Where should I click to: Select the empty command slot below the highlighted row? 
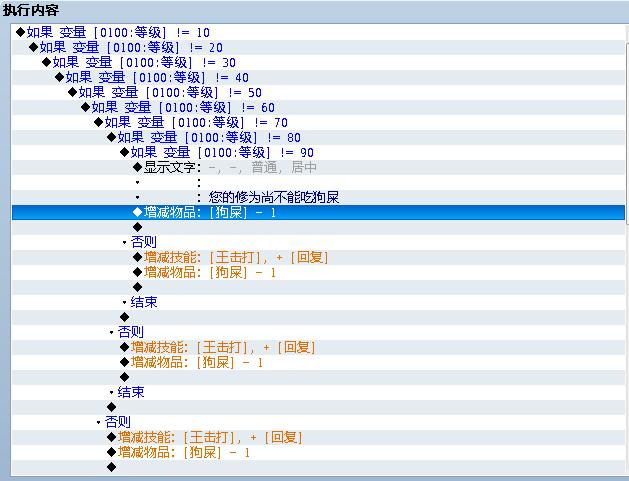click(318, 227)
